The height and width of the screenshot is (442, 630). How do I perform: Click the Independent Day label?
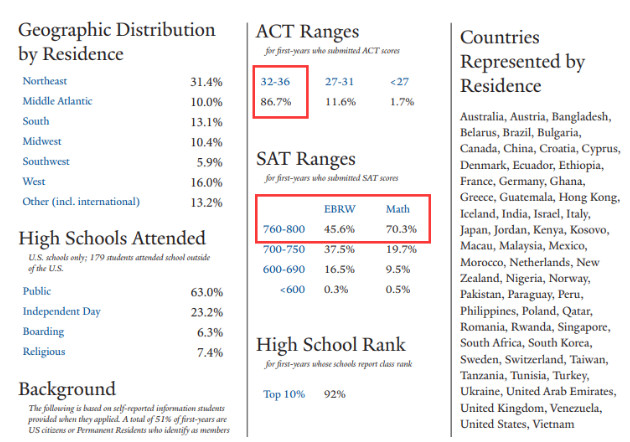pyautogui.click(x=62, y=312)
